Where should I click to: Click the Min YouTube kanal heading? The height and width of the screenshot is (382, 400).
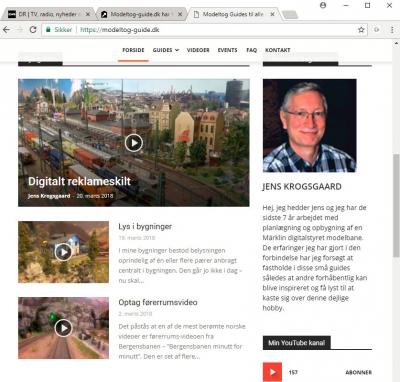[297, 343]
